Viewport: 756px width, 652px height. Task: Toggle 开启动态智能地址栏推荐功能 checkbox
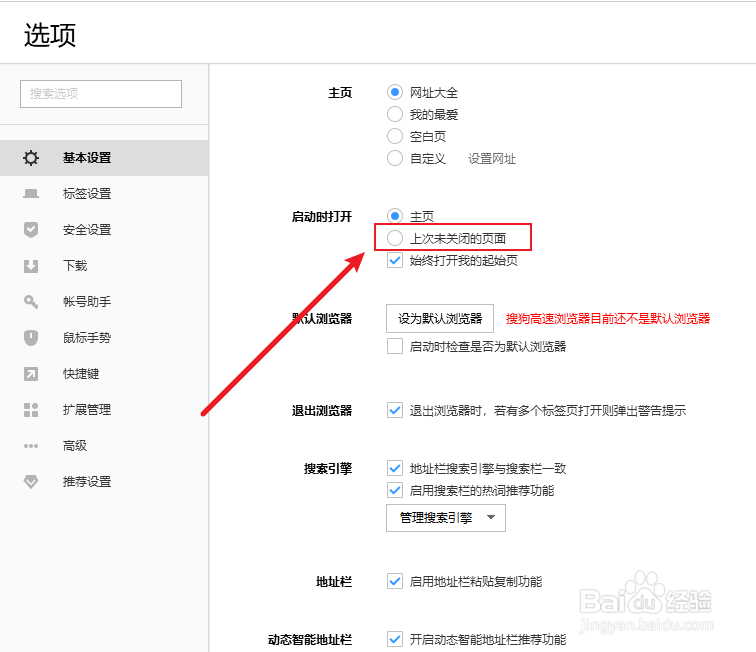point(395,639)
